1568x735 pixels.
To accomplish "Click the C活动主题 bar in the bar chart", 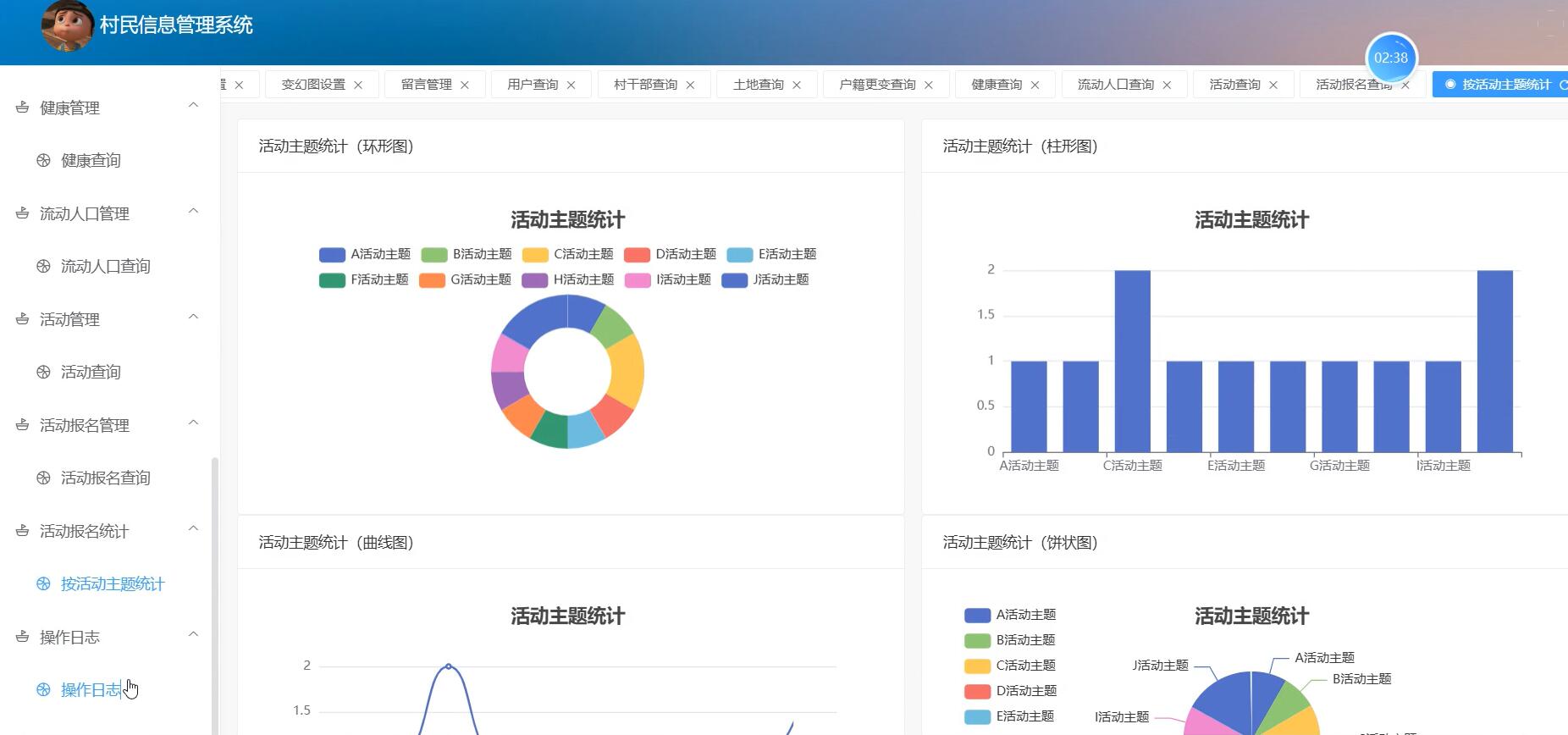I will (x=1132, y=362).
